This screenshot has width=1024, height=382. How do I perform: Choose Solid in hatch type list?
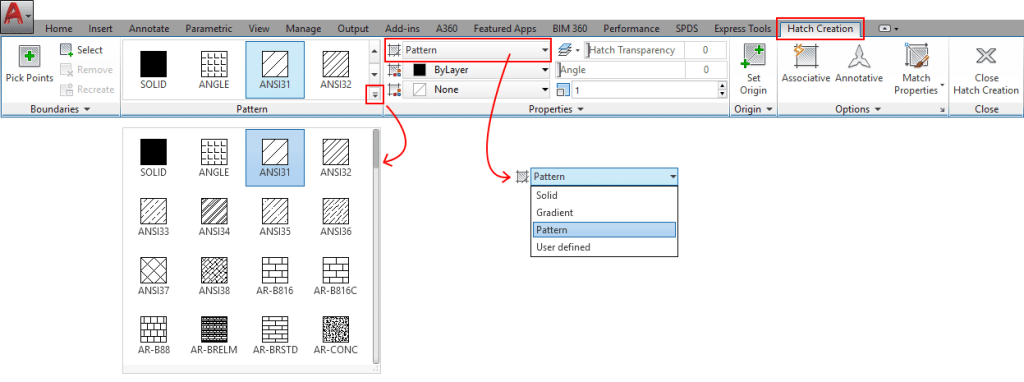point(604,195)
